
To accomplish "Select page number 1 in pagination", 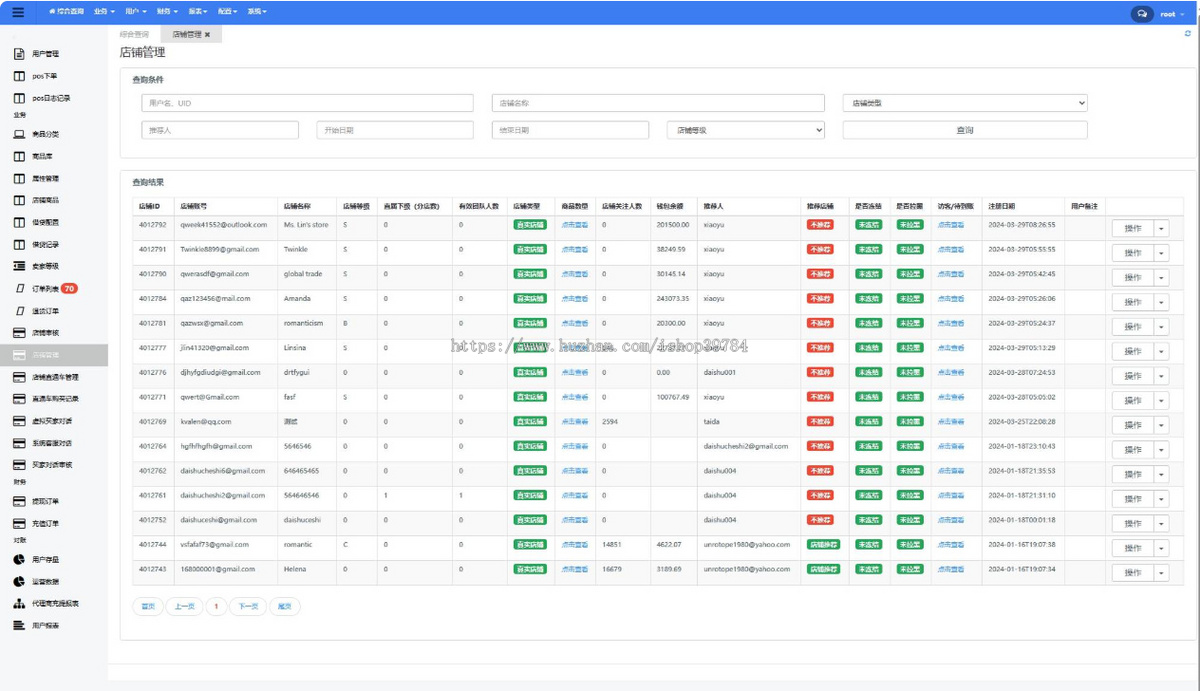I will [216, 606].
